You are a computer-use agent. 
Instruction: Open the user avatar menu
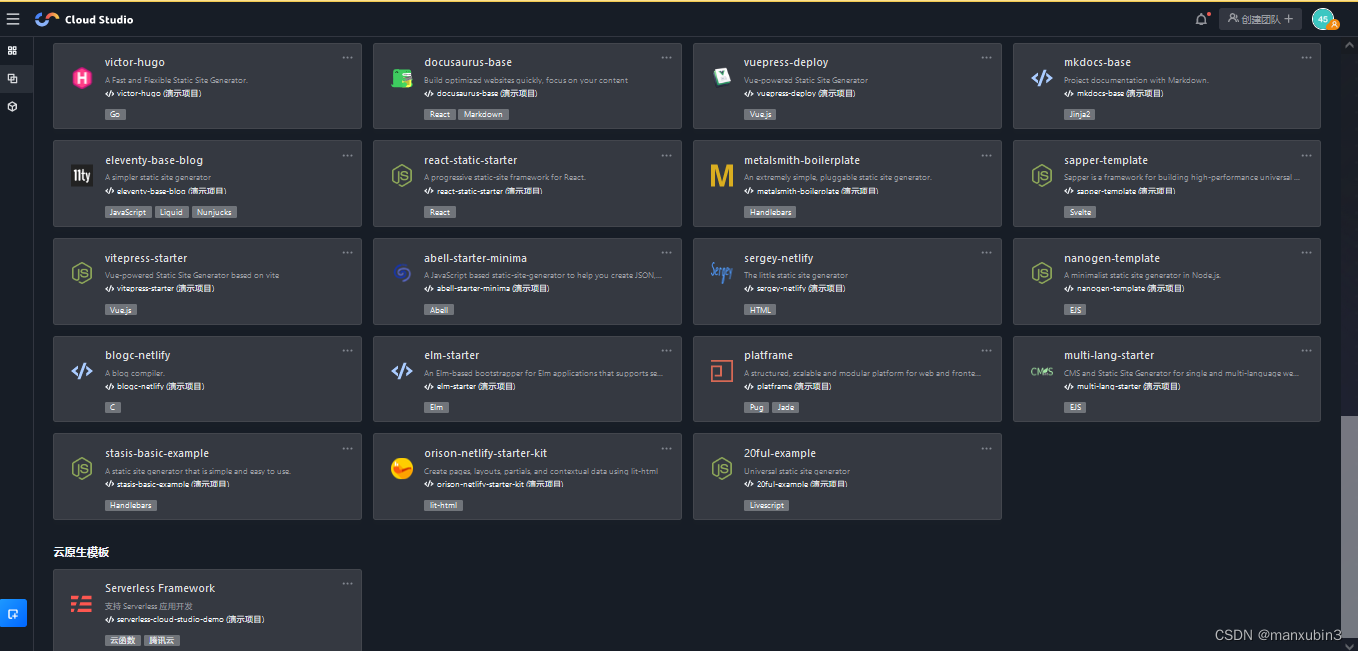coord(1323,19)
